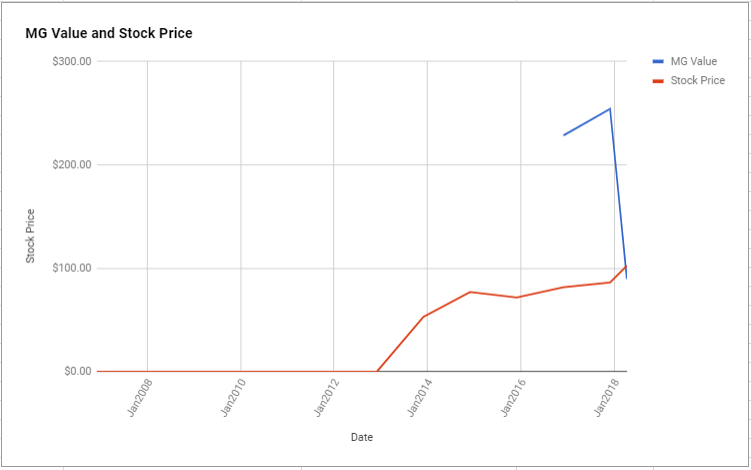Click the Jan2008 date label

pos(140,398)
